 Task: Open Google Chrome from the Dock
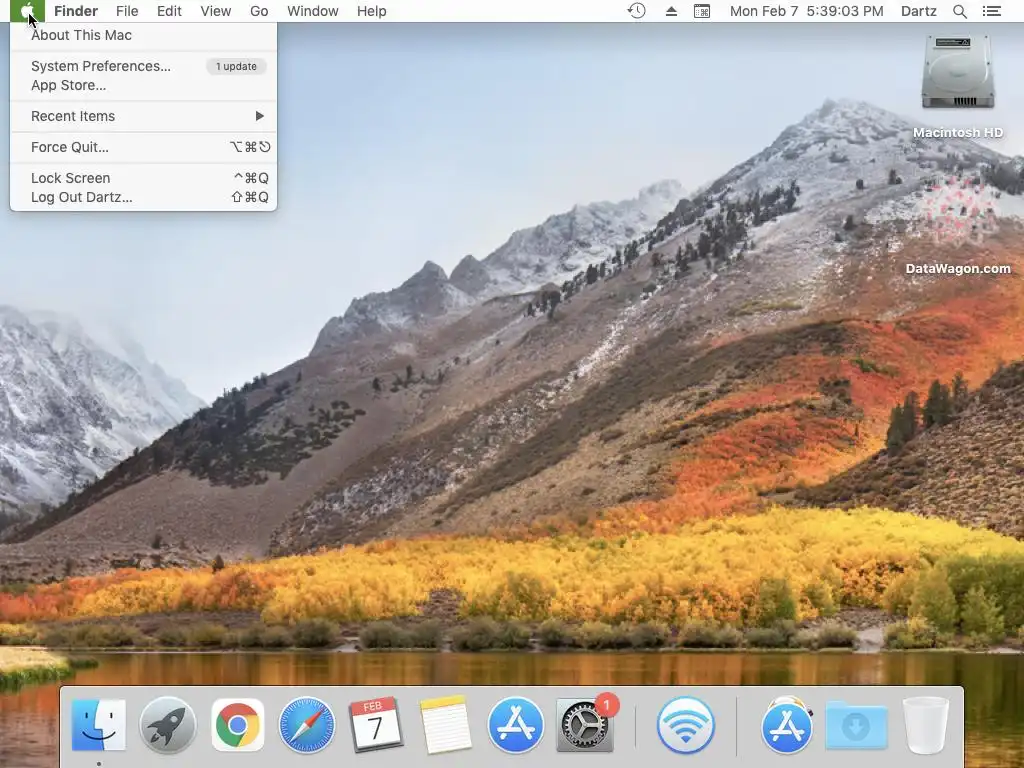coord(238,725)
